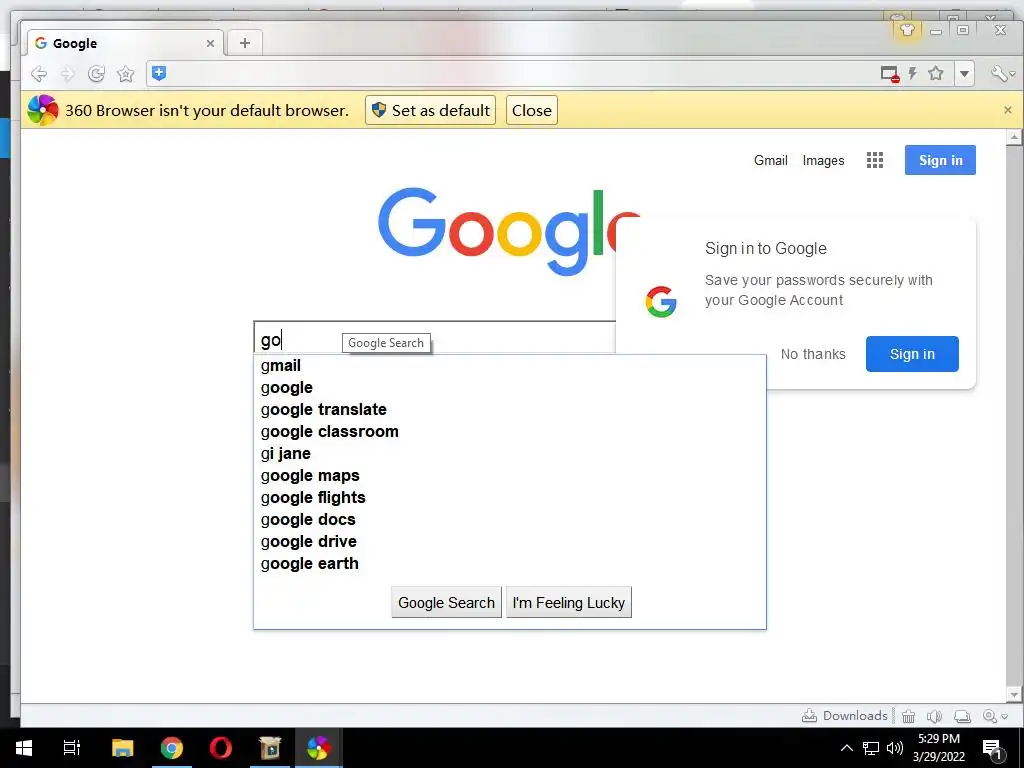
Task: Select the google maps suggestion
Action: point(509,475)
